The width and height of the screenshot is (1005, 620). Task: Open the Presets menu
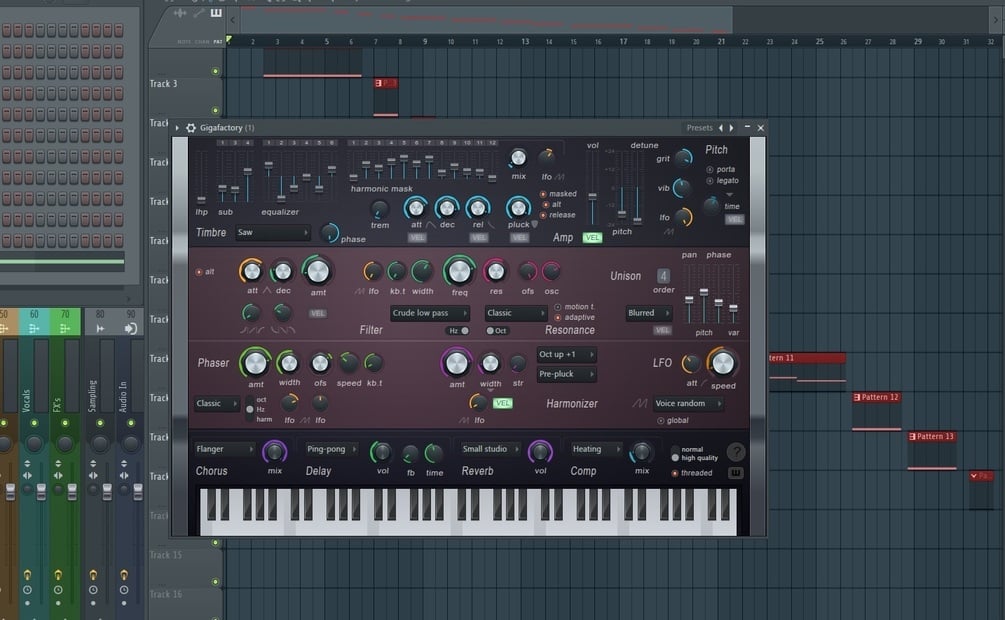(699, 128)
